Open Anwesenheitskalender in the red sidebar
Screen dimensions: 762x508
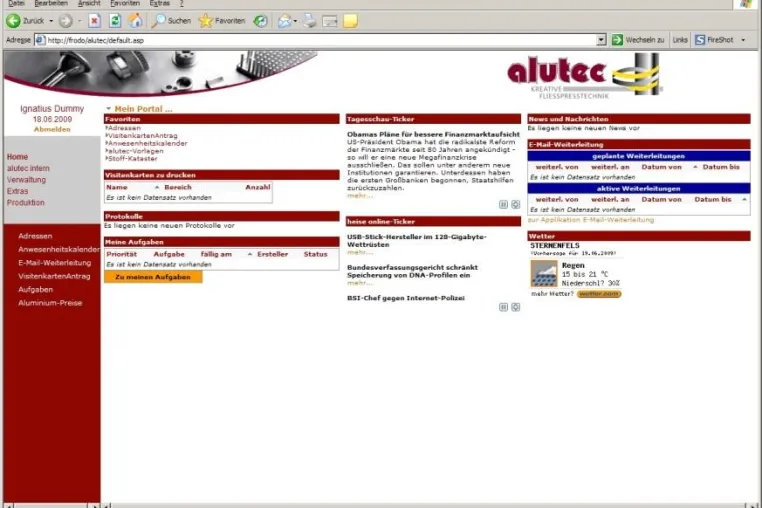[59, 249]
